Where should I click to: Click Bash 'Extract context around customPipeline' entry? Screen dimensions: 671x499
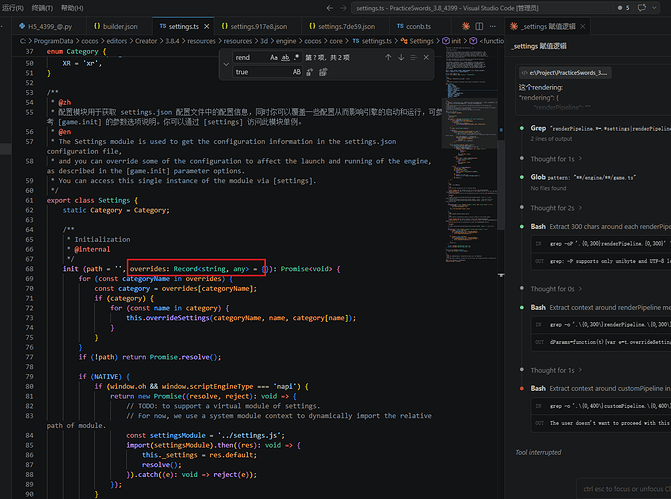click(600, 388)
